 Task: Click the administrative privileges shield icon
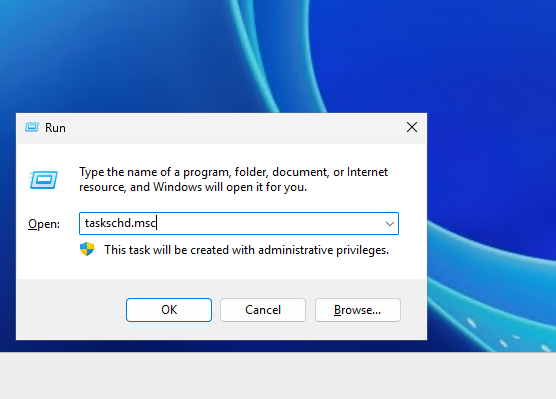[x=87, y=249]
